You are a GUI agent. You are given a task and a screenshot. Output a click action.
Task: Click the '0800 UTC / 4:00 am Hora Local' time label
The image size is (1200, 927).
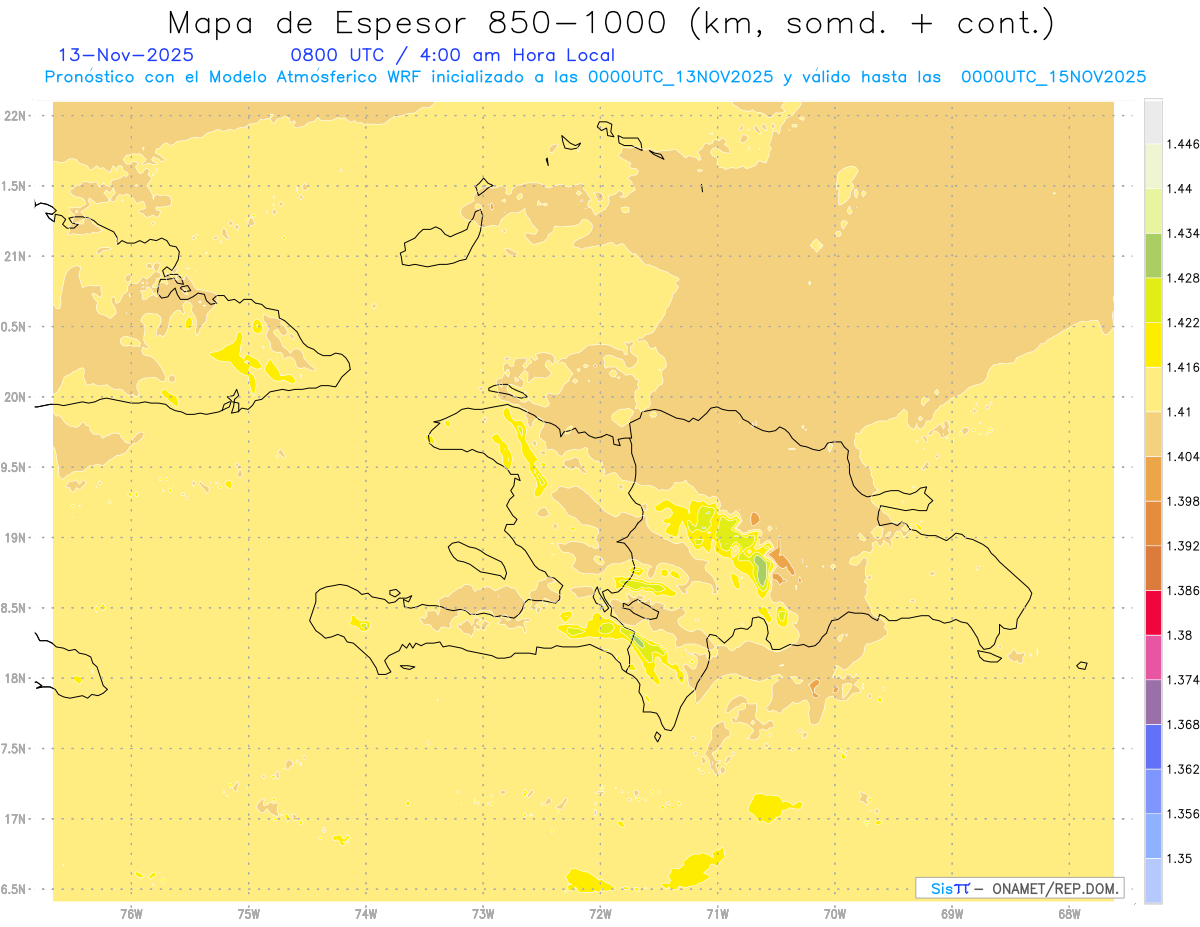click(452, 55)
